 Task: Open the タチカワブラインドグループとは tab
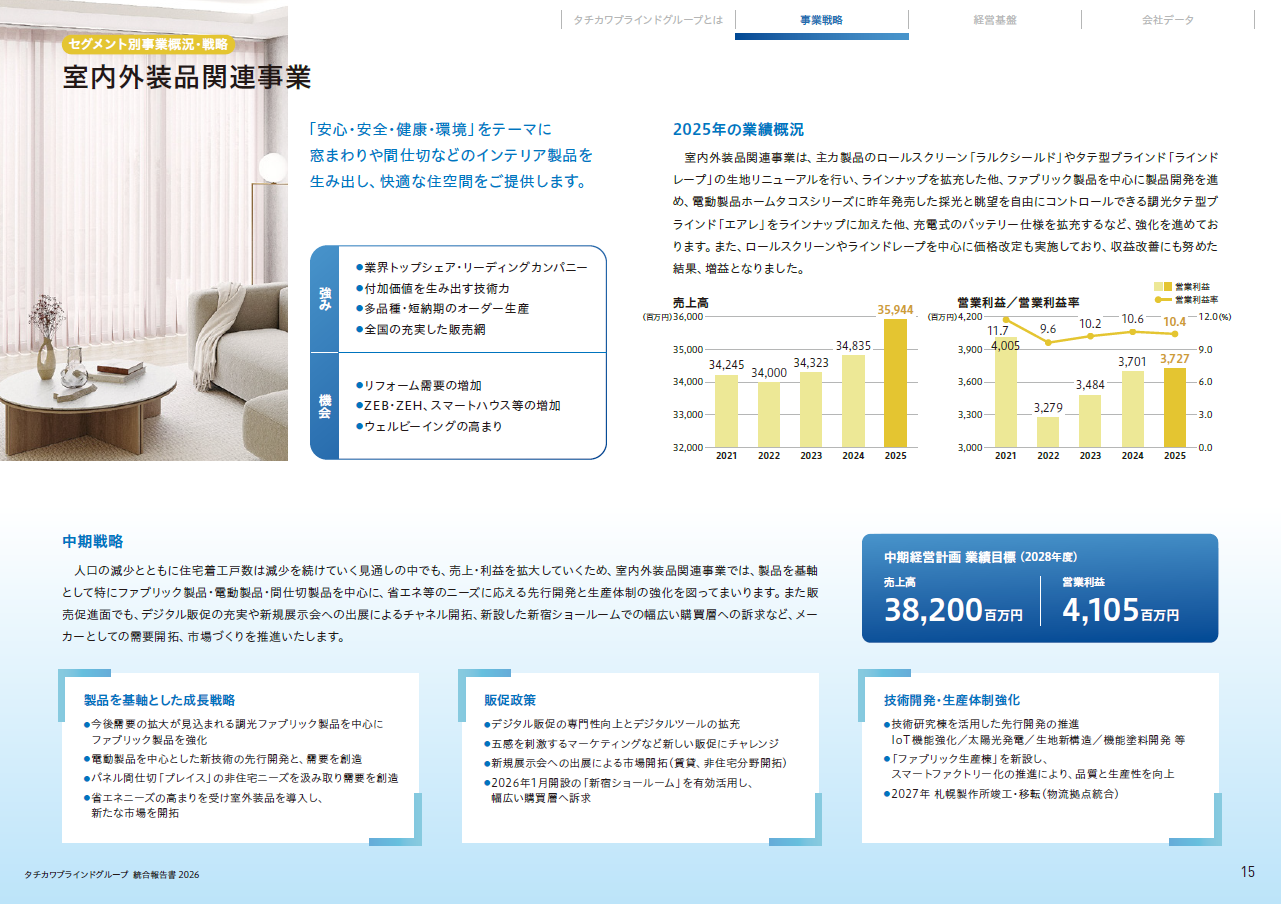[x=648, y=20]
